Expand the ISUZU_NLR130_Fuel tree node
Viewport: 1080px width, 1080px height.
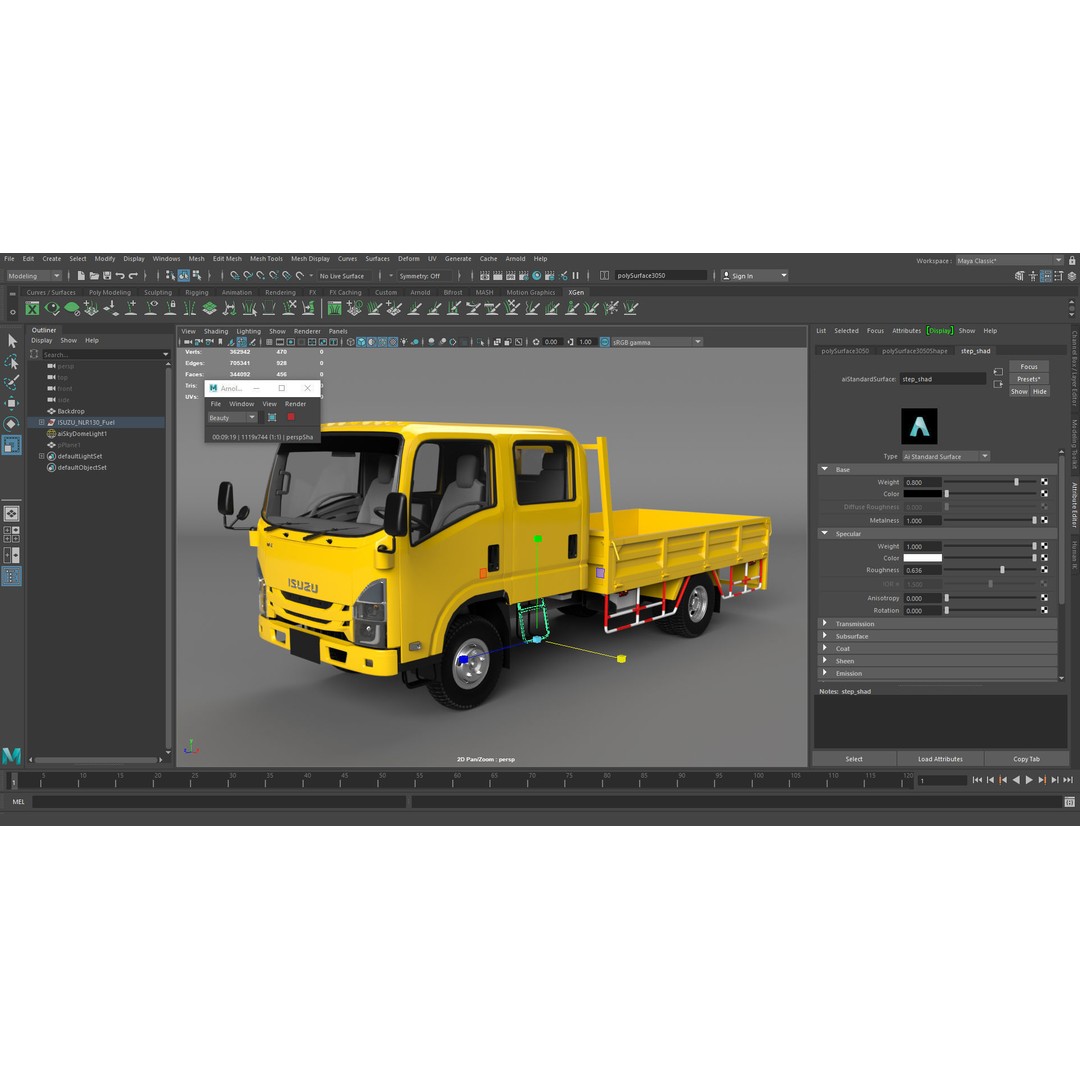(41, 422)
